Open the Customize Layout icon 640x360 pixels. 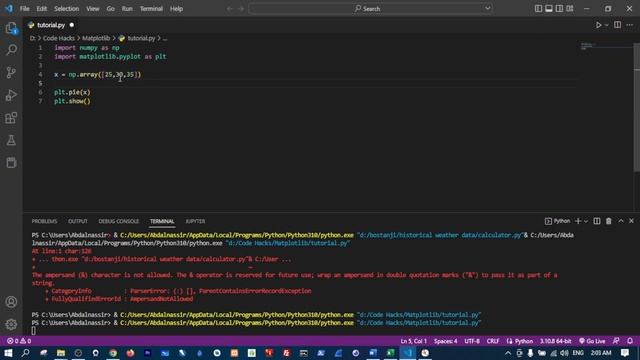pyautogui.click(x=570, y=9)
